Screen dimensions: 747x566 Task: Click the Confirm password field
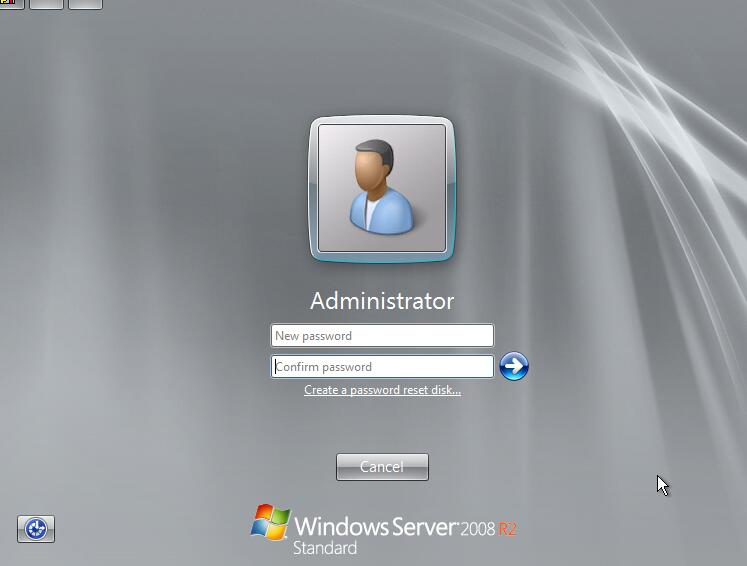pos(382,366)
